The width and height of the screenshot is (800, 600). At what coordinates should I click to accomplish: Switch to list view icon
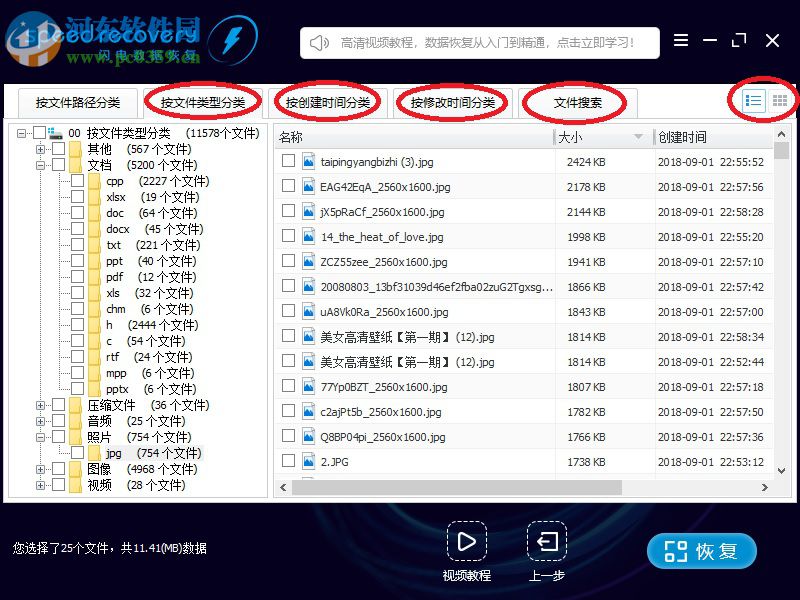coord(753,101)
